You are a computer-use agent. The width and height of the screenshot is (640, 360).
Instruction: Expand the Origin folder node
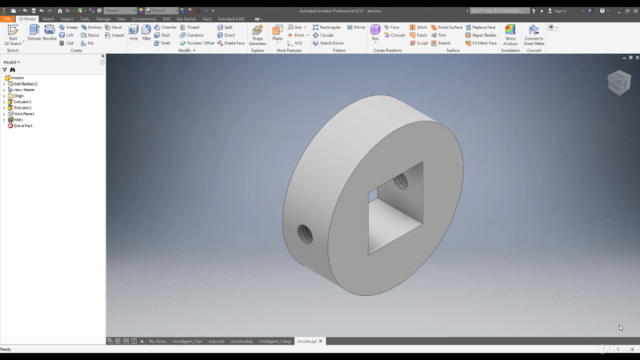(x=4, y=96)
